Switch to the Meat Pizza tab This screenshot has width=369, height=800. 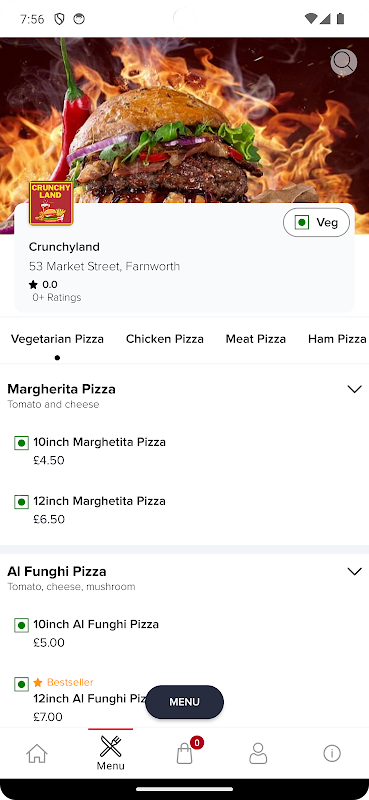coord(256,339)
